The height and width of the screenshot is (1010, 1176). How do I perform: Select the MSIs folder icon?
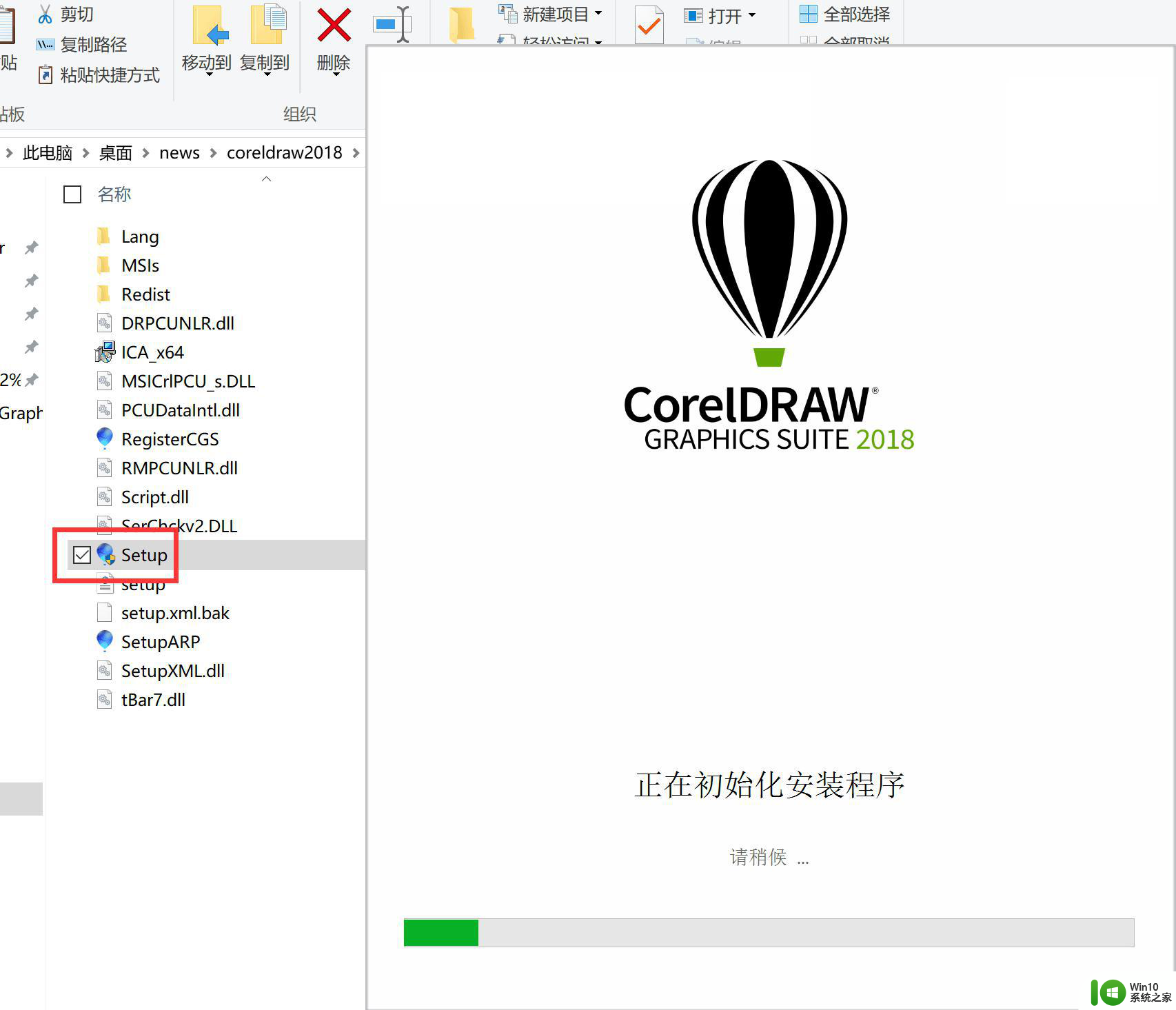click(104, 265)
